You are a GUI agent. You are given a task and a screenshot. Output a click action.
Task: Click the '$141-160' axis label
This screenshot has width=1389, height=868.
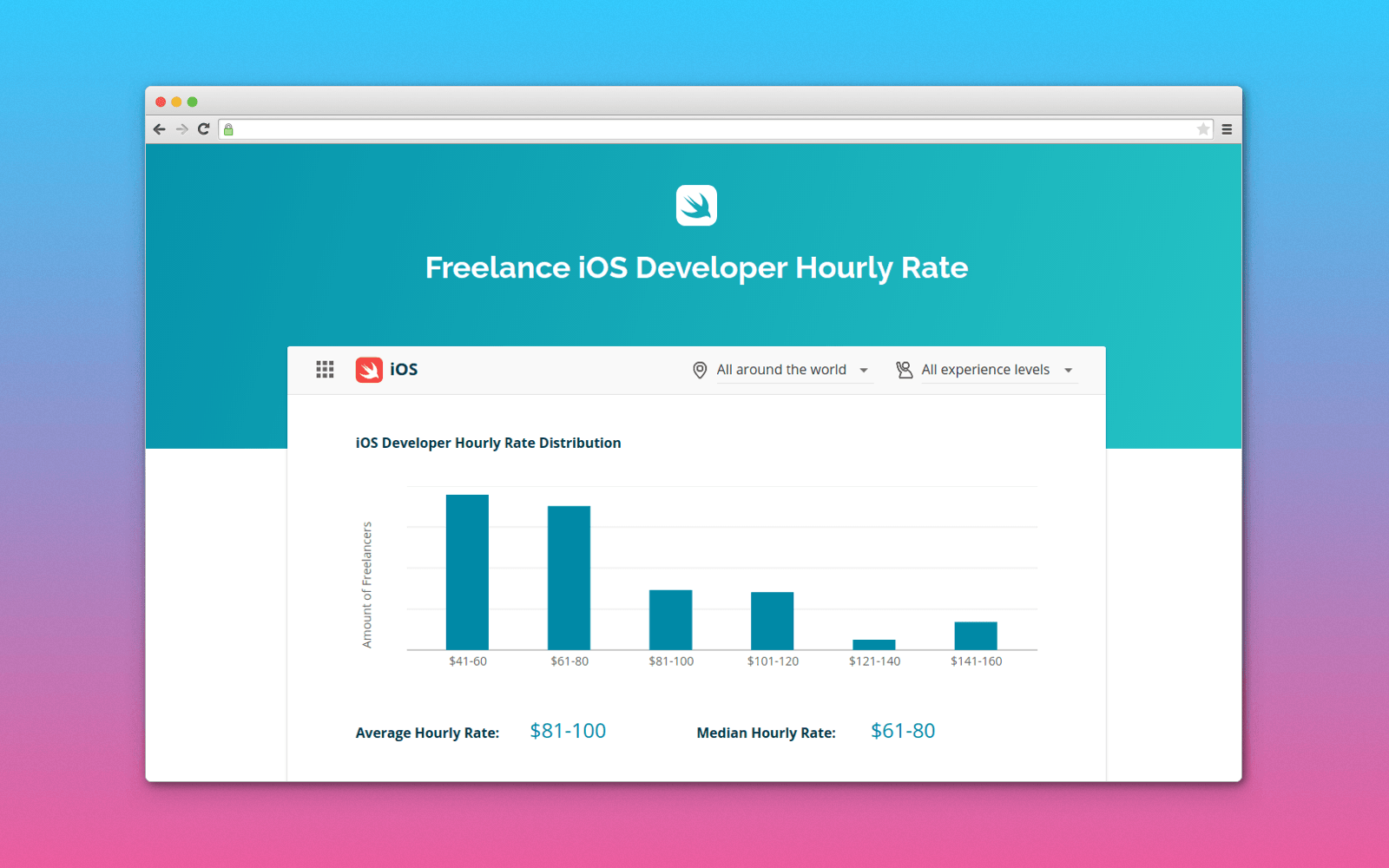[976, 661]
